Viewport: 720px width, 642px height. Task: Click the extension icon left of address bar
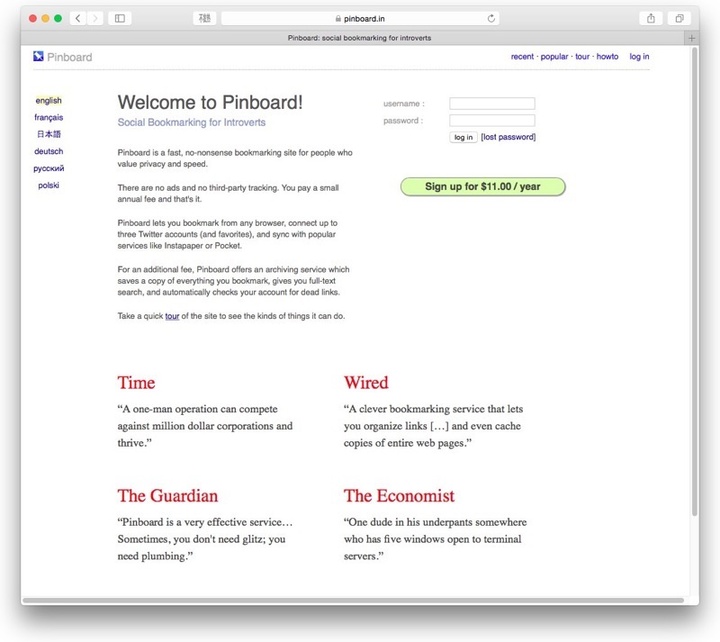[x=205, y=18]
